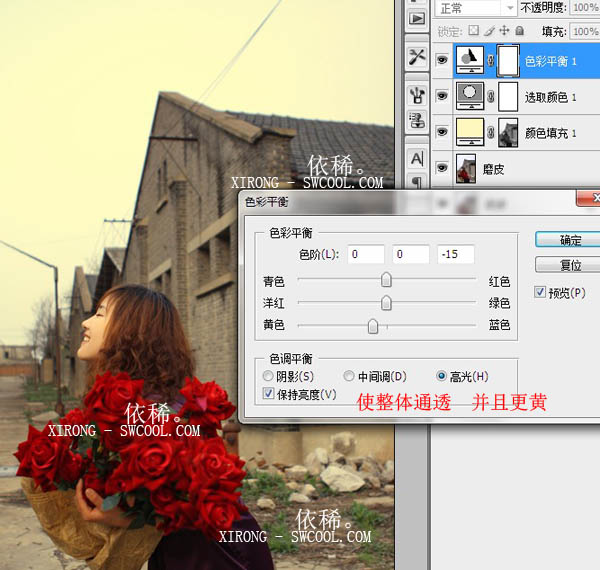The height and width of the screenshot is (570, 600).
Task: Click the yellow-blue slider handle
Action: click(x=373, y=326)
